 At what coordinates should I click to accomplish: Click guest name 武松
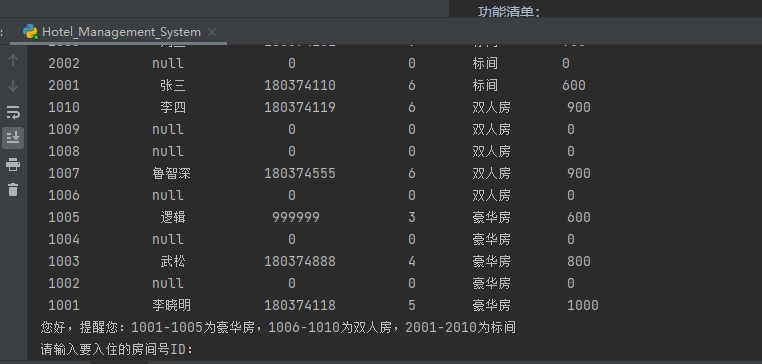[x=173, y=261]
